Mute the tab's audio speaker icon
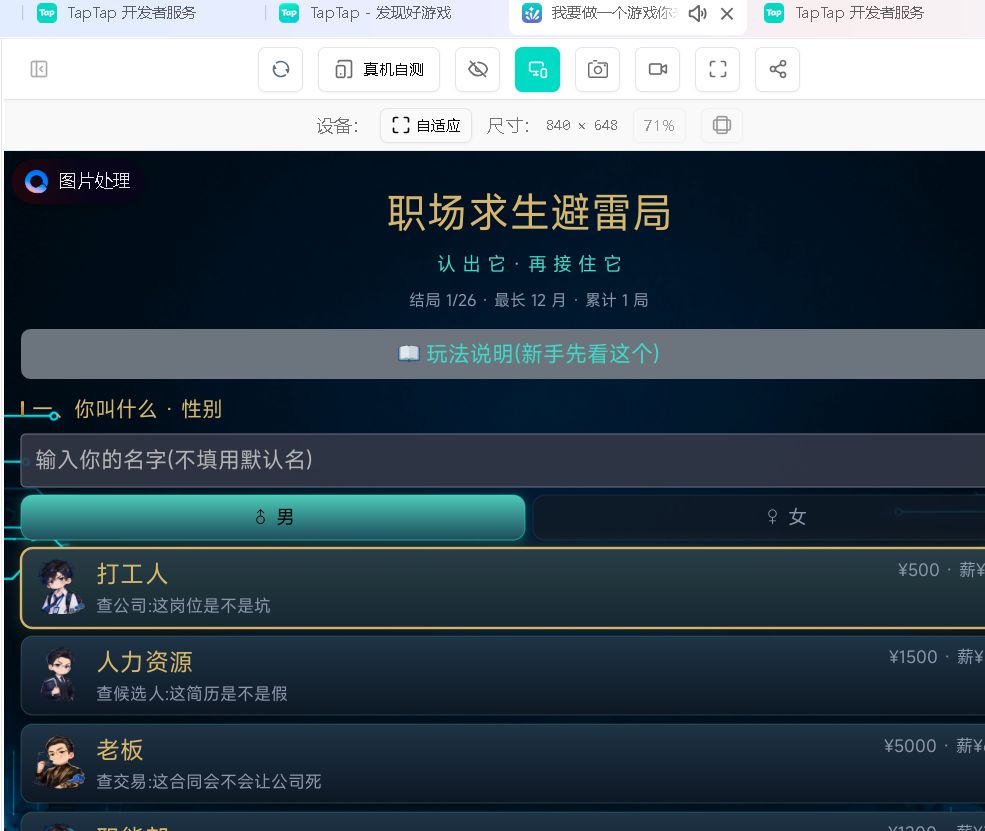Viewport: 985px width, 831px height. 697,14
